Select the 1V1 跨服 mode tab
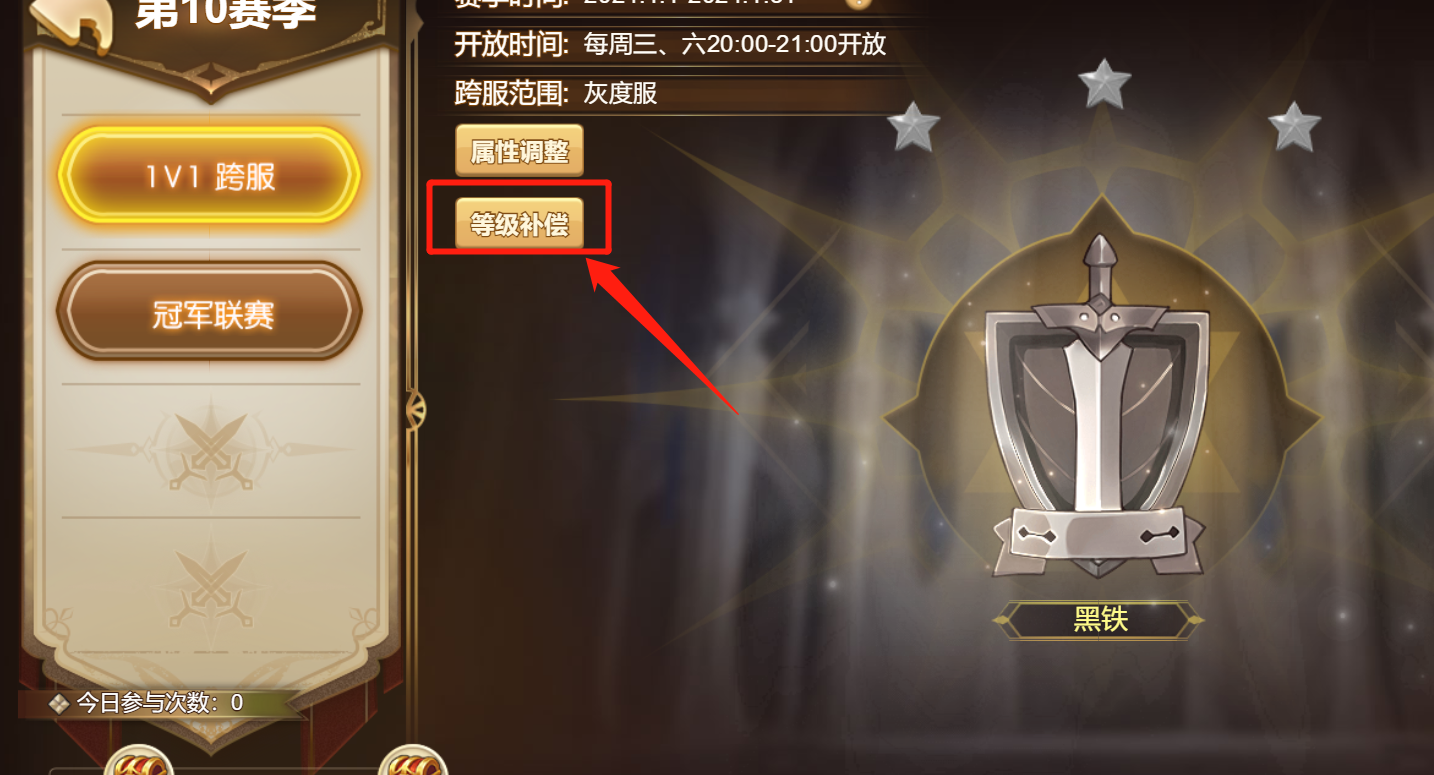1434x775 pixels. tap(209, 177)
